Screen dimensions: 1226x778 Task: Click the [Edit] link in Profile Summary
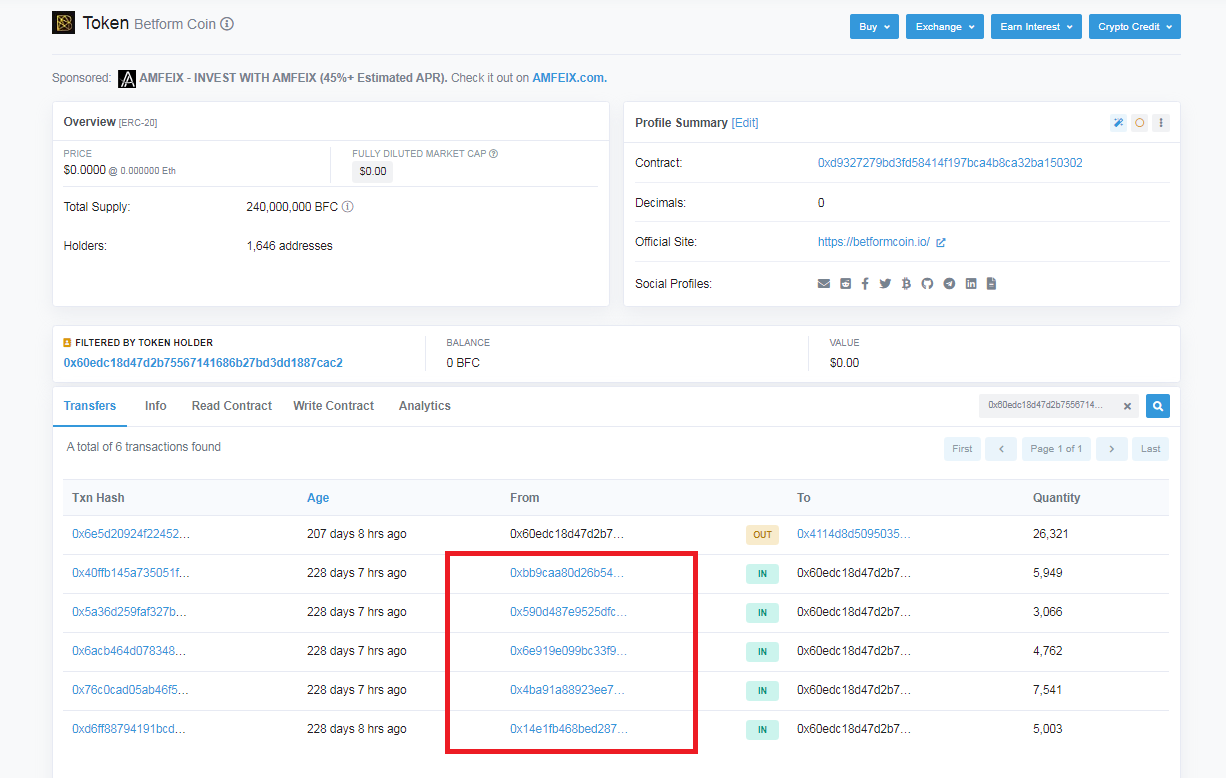[745, 123]
